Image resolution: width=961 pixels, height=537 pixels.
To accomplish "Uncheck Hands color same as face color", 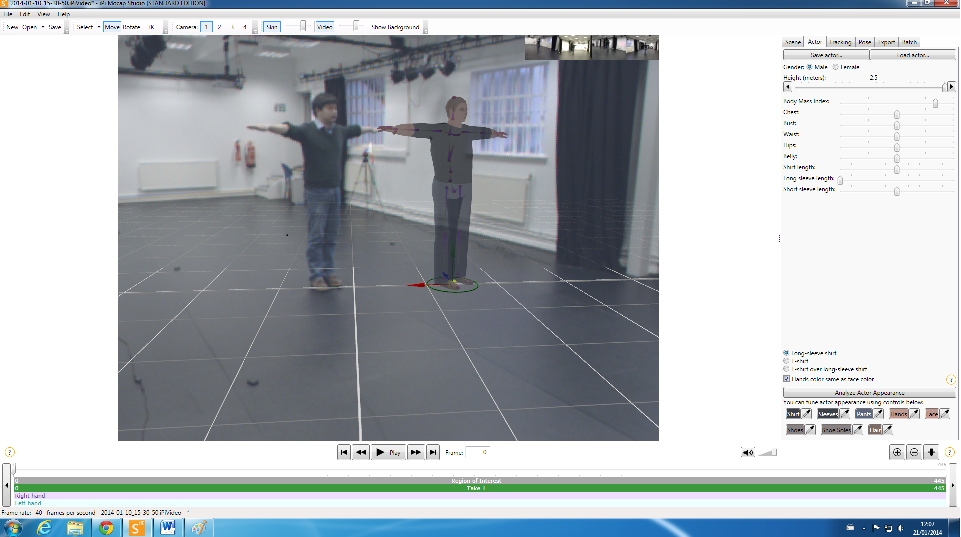I will tap(786, 379).
